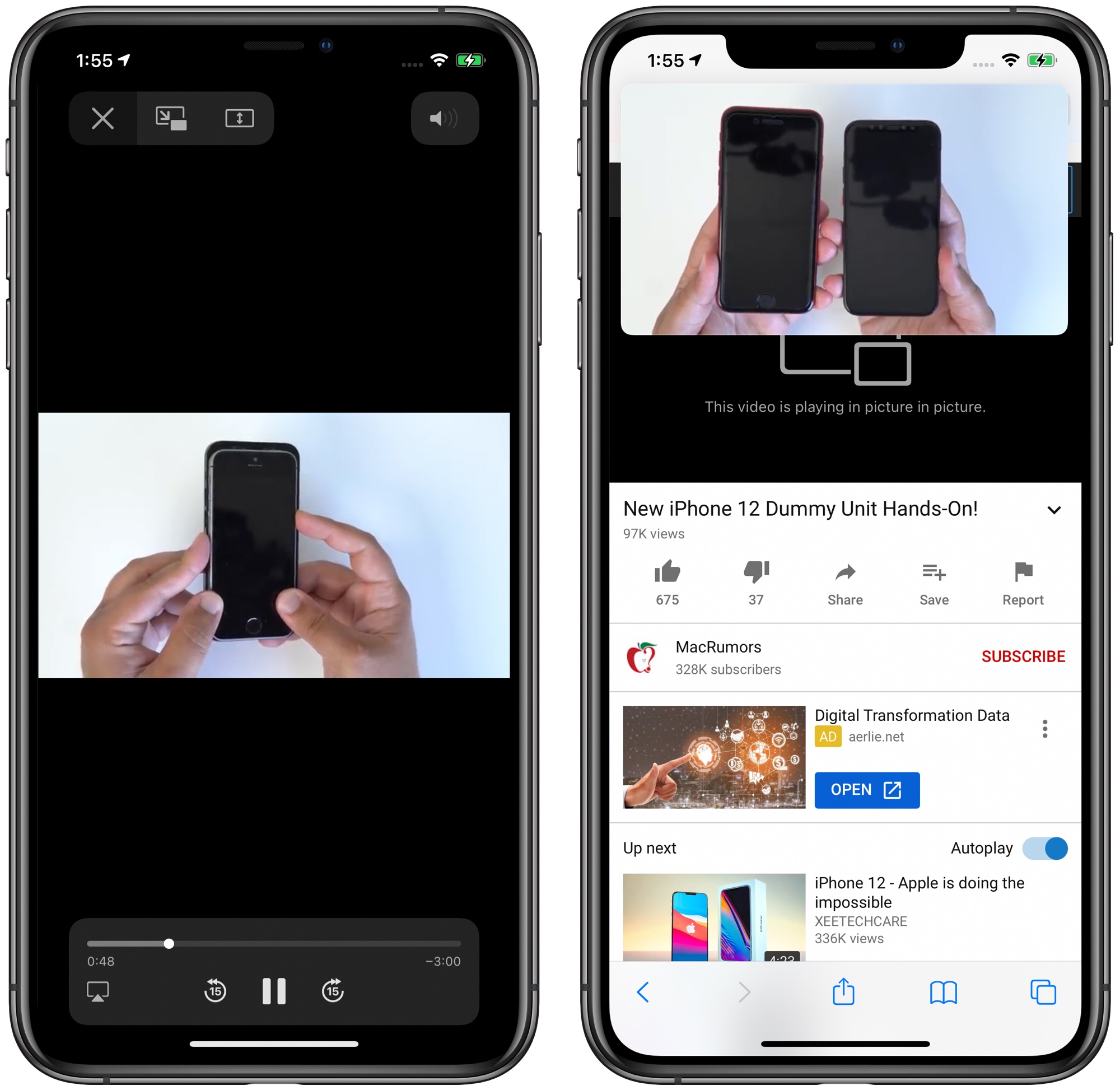Tap the volume/mute speaker icon

[448, 118]
